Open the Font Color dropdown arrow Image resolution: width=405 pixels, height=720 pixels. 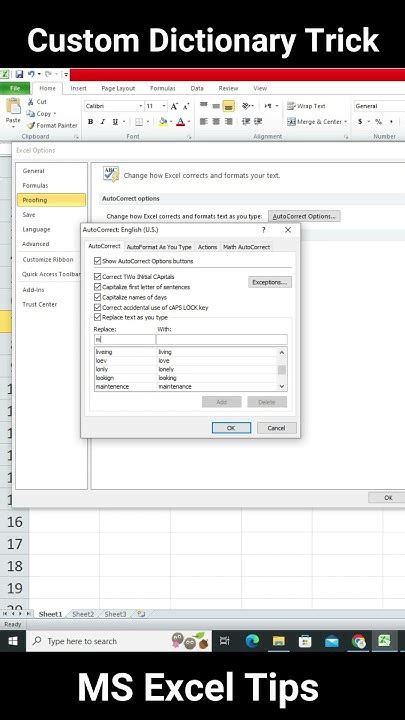189,122
